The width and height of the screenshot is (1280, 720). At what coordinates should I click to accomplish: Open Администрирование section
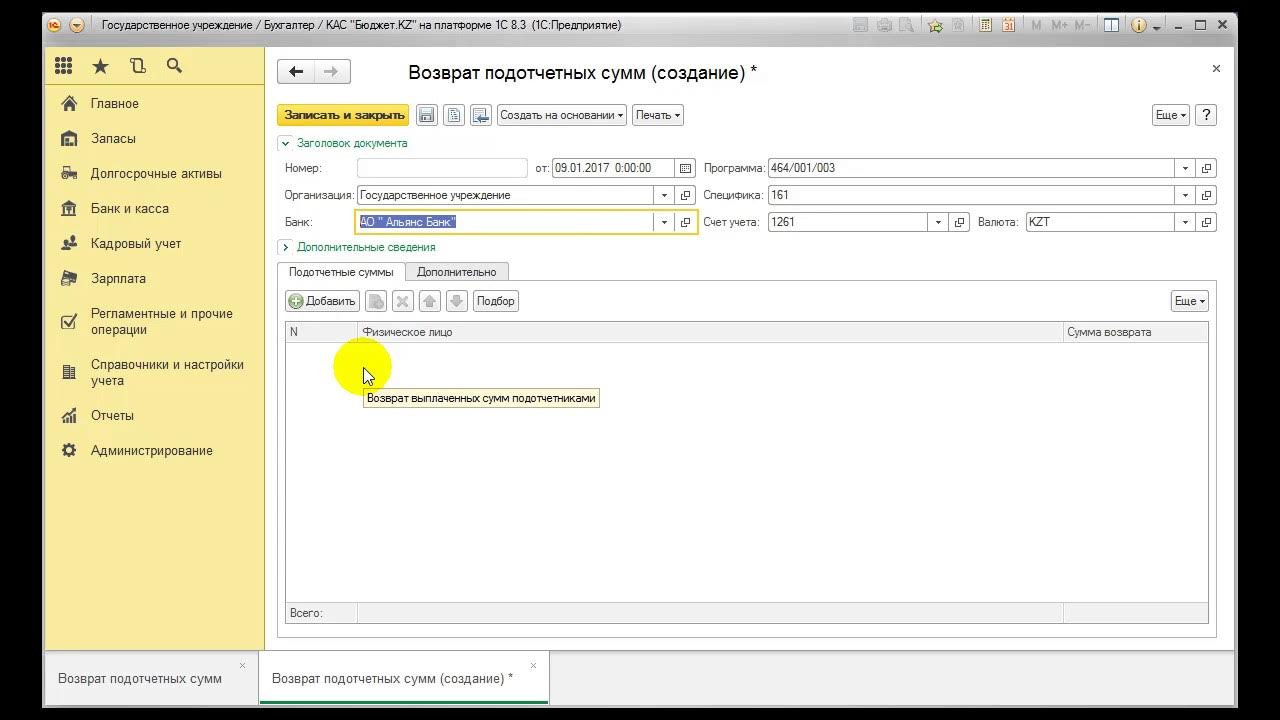click(154, 451)
